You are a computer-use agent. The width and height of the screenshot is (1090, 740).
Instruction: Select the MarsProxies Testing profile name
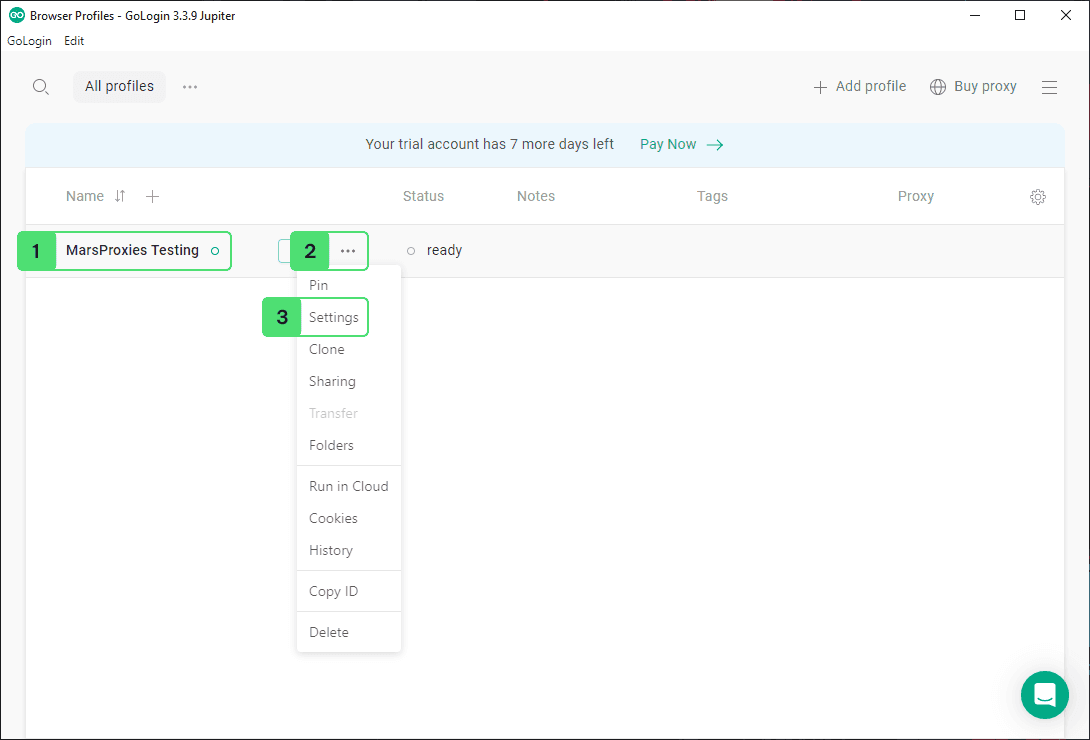pos(132,251)
